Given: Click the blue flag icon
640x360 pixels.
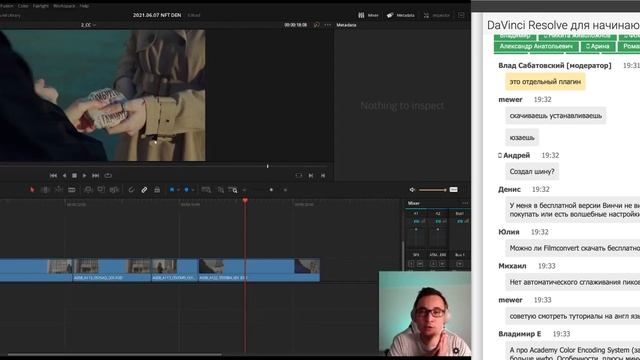Looking at the screenshot, I should point(172,190).
